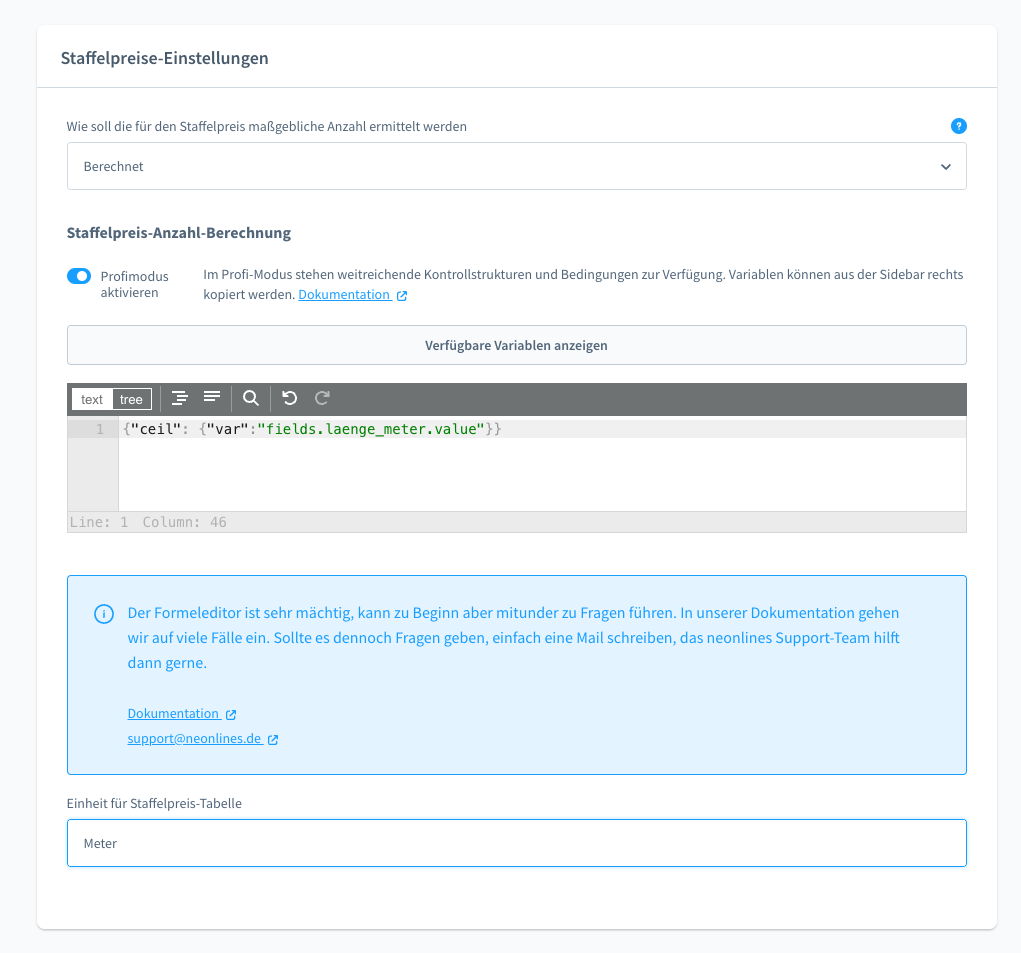Click the blue help question mark icon
Image resolution: width=1021 pixels, height=953 pixels.
click(958, 126)
